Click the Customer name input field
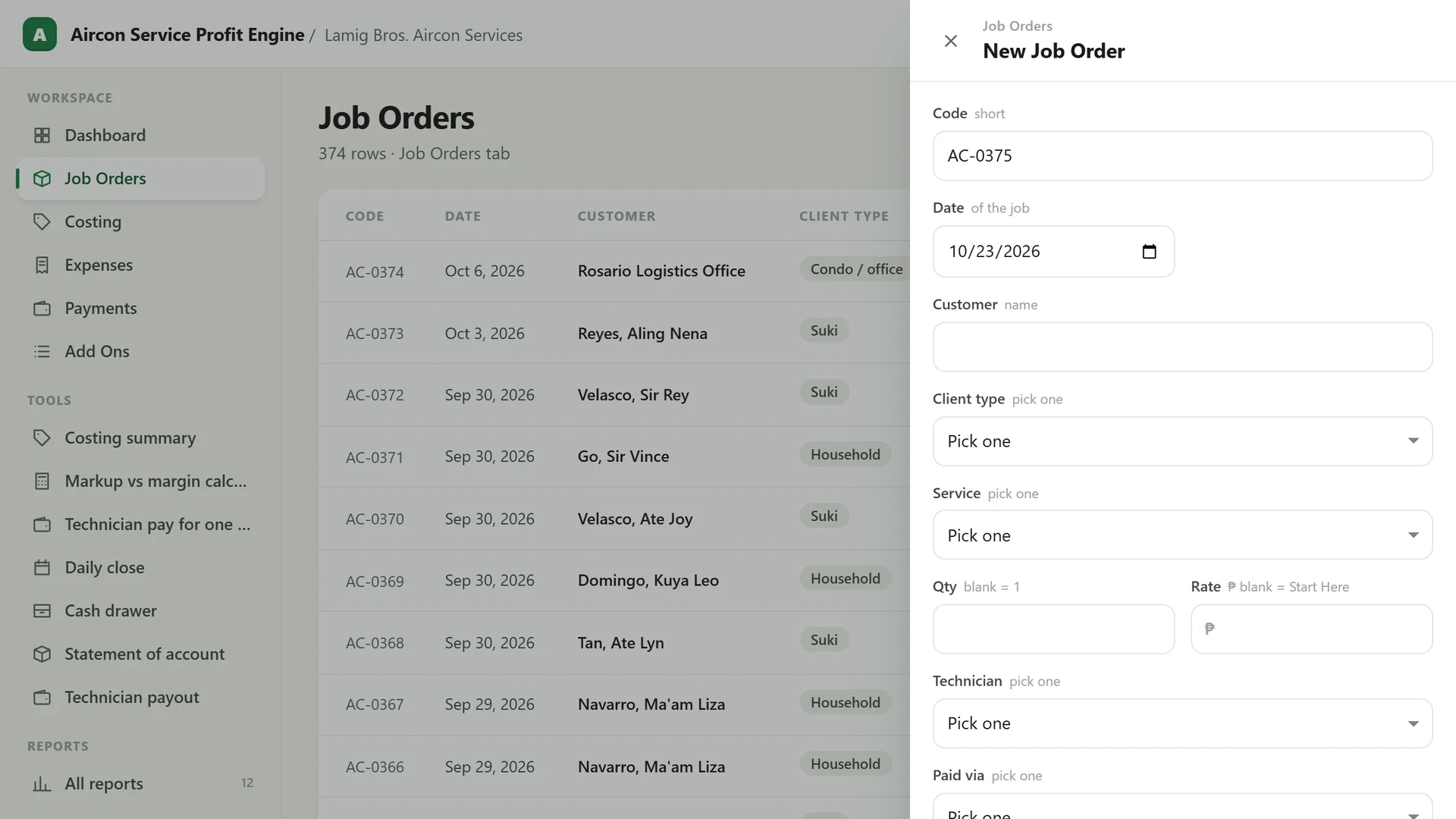Viewport: 1456px width, 819px height. [1182, 347]
